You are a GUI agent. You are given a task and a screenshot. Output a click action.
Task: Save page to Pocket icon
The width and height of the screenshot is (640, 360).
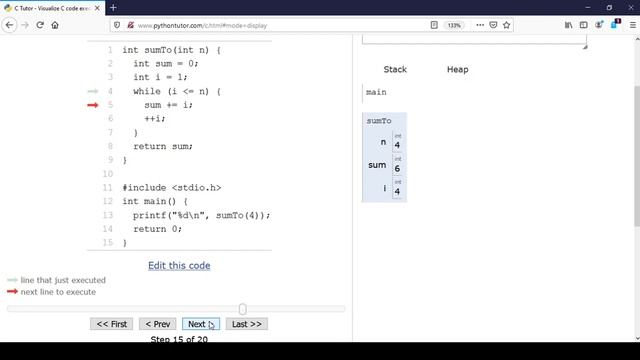[493, 25]
